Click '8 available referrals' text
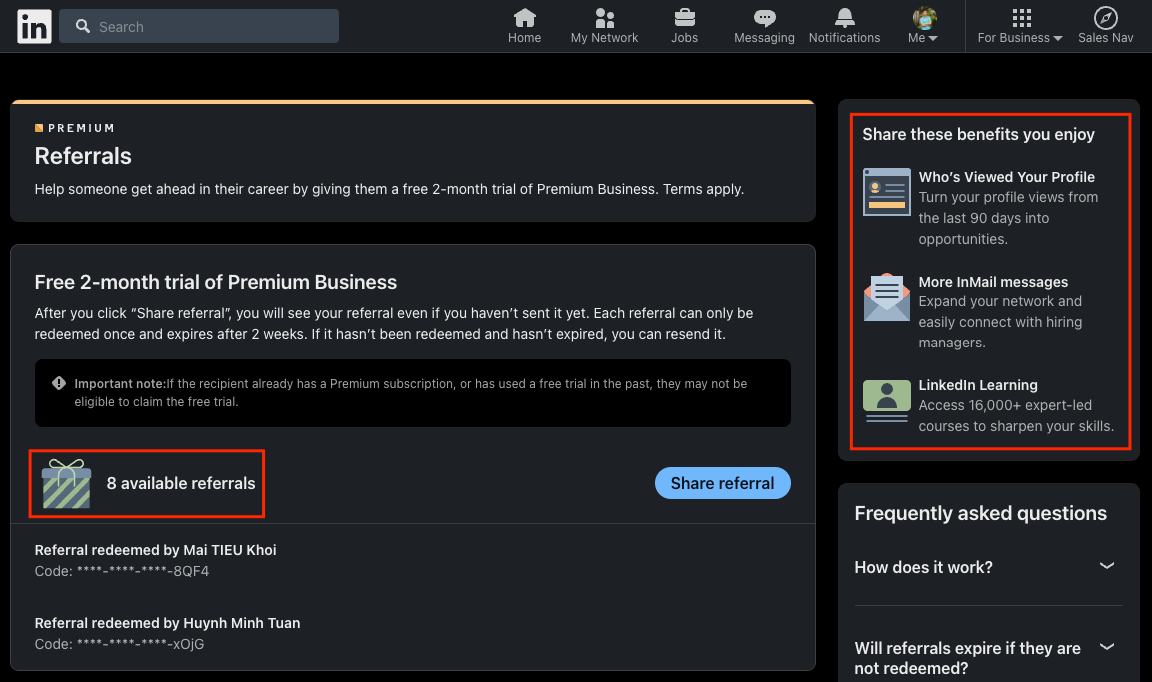Viewport: 1152px width, 682px height. 181,483
